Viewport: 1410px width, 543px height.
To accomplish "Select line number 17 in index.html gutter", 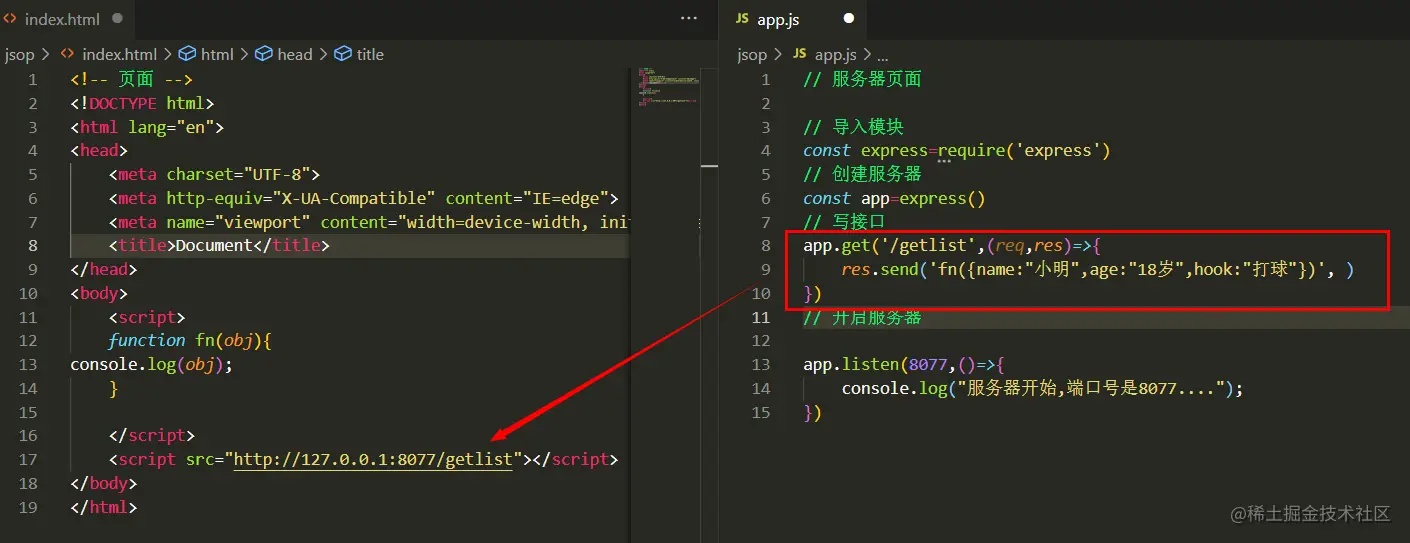I will click(x=28, y=459).
